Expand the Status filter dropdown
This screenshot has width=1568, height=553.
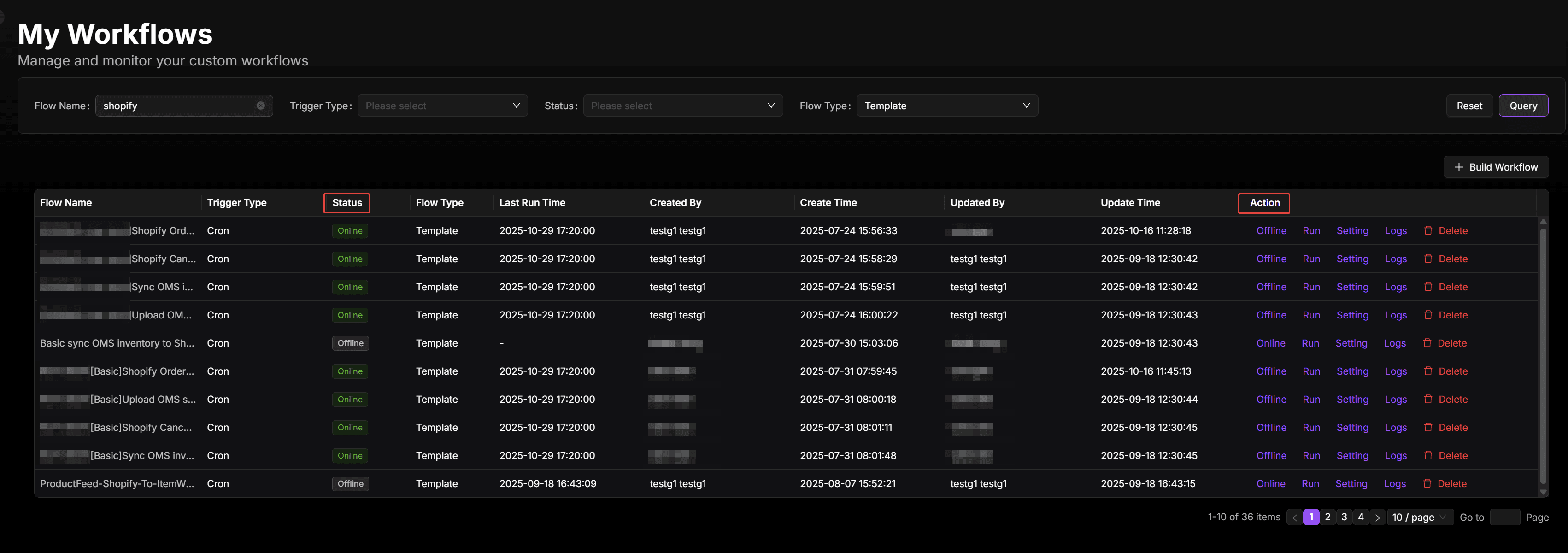[682, 106]
